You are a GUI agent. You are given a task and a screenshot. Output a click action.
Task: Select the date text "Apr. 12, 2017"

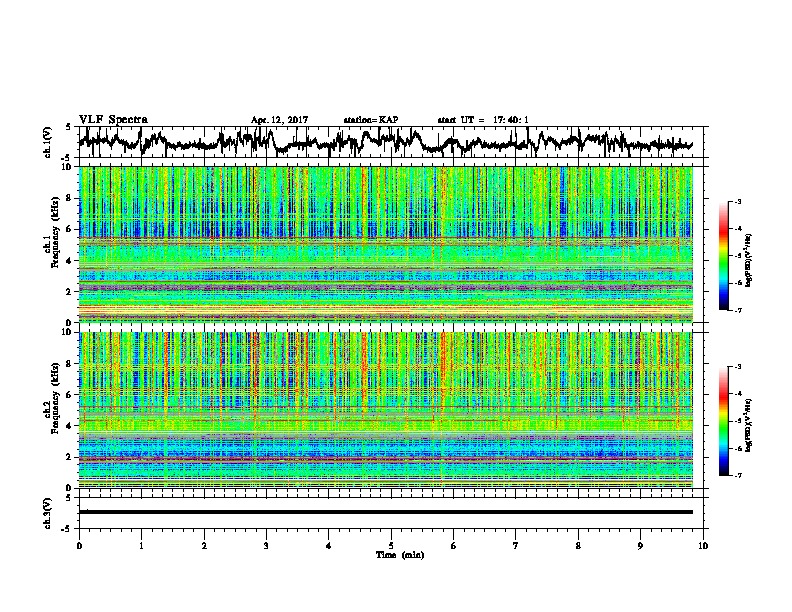click(x=279, y=120)
